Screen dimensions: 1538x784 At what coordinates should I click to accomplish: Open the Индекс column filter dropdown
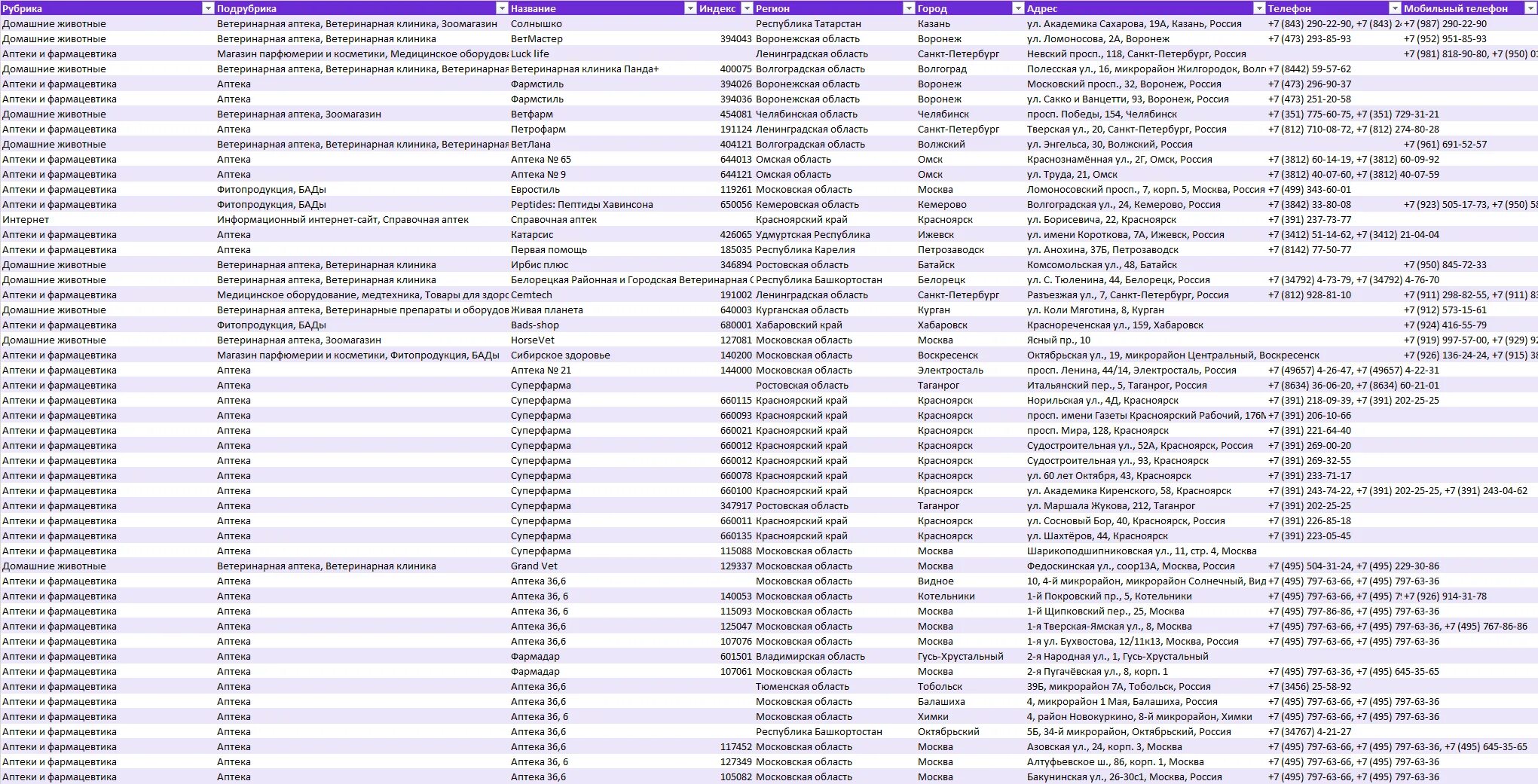(747, 8)
